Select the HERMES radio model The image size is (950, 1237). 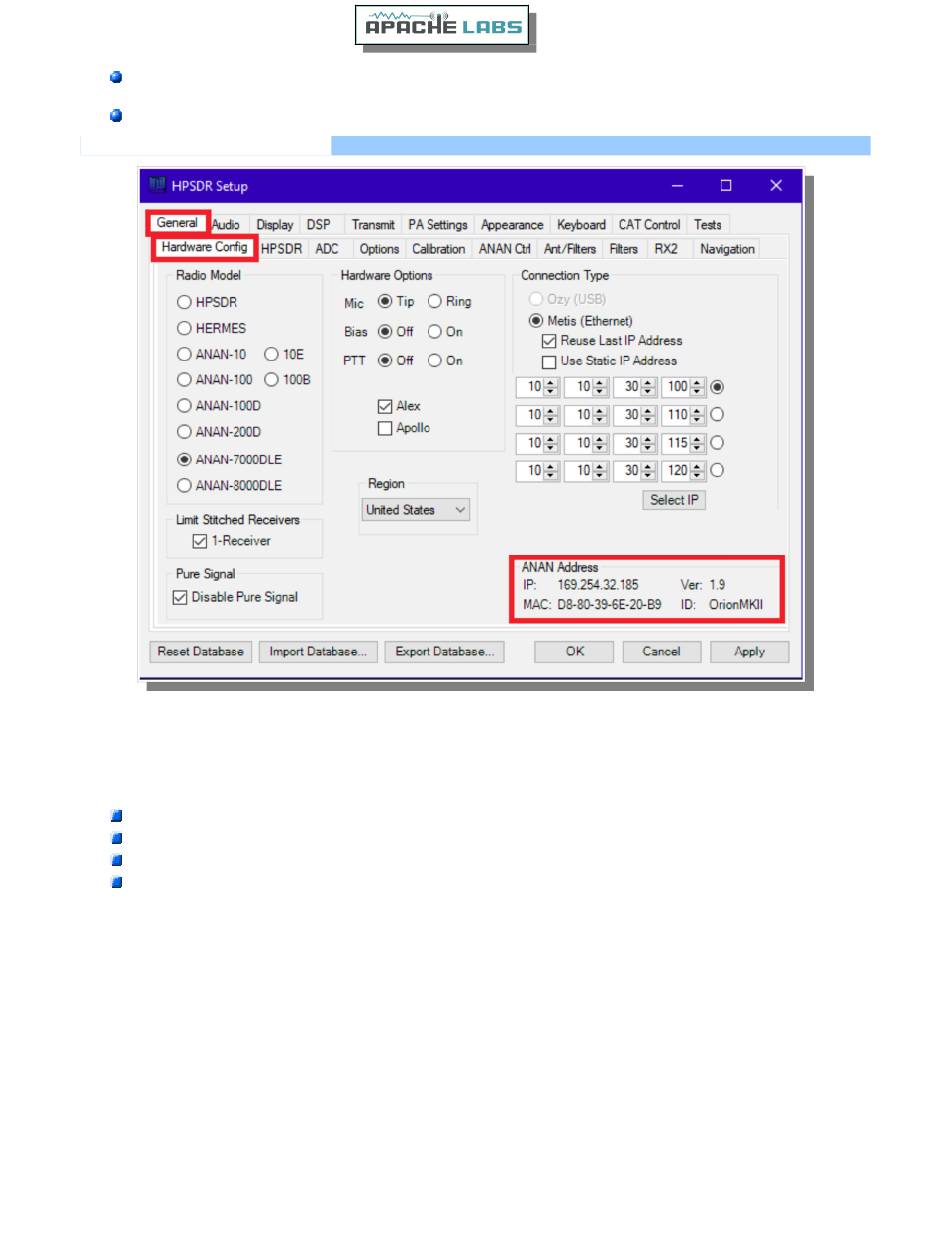click(211, 328)
